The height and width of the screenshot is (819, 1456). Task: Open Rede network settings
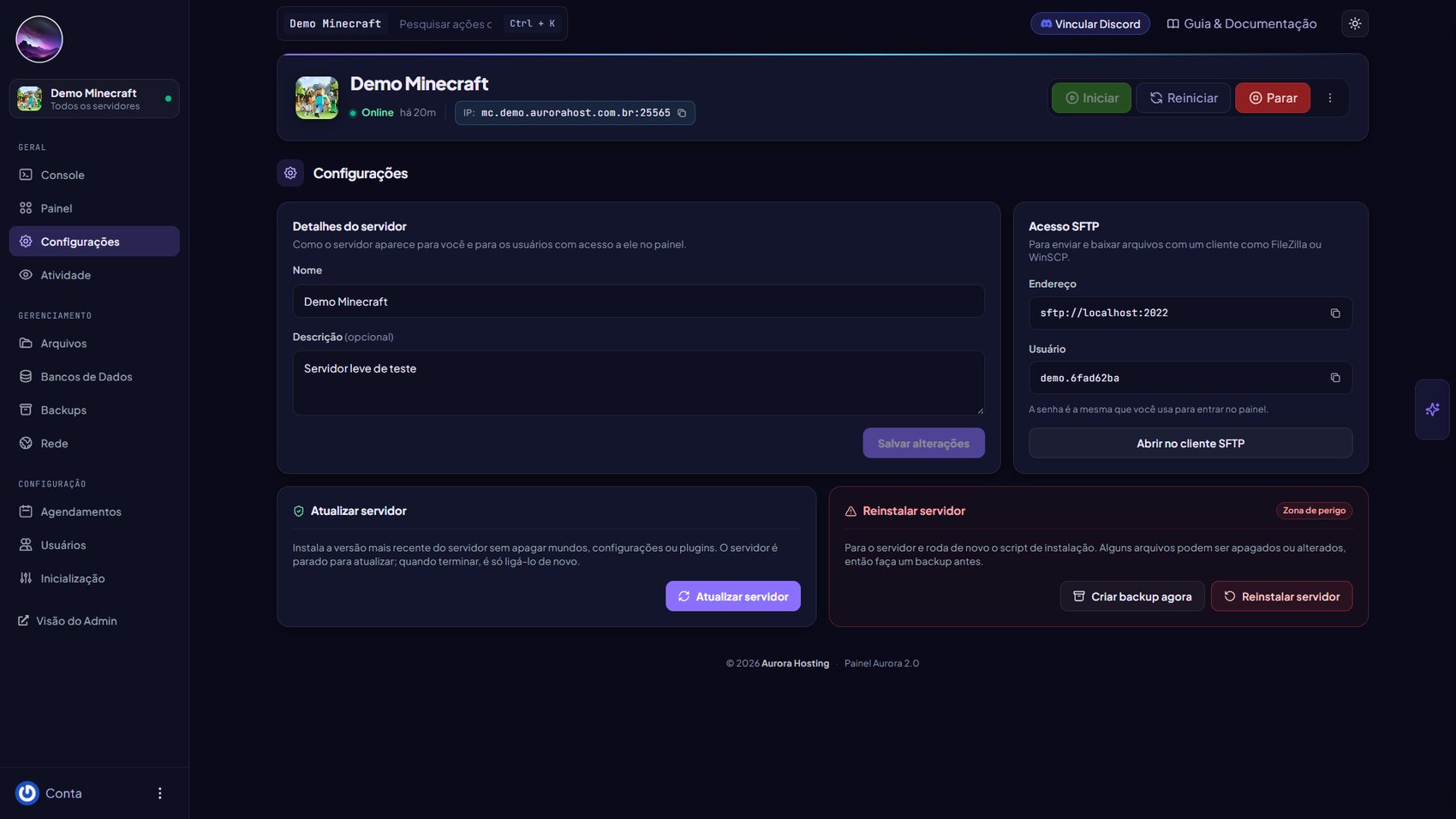(94, 444)
